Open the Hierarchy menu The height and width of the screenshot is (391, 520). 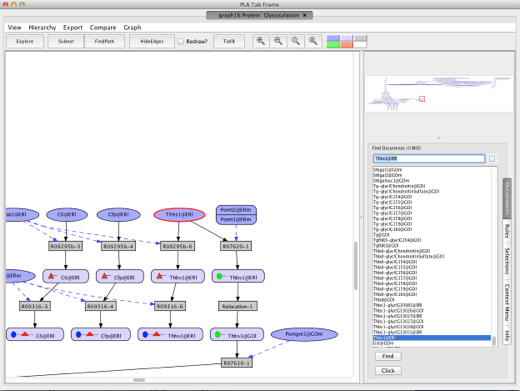(42, 28)
